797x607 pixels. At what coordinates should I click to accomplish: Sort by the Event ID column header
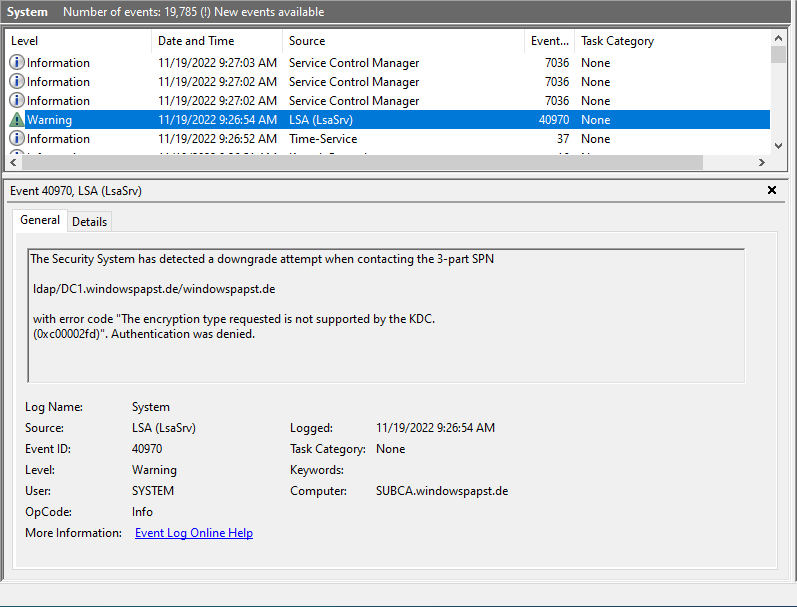pos(549,41)
